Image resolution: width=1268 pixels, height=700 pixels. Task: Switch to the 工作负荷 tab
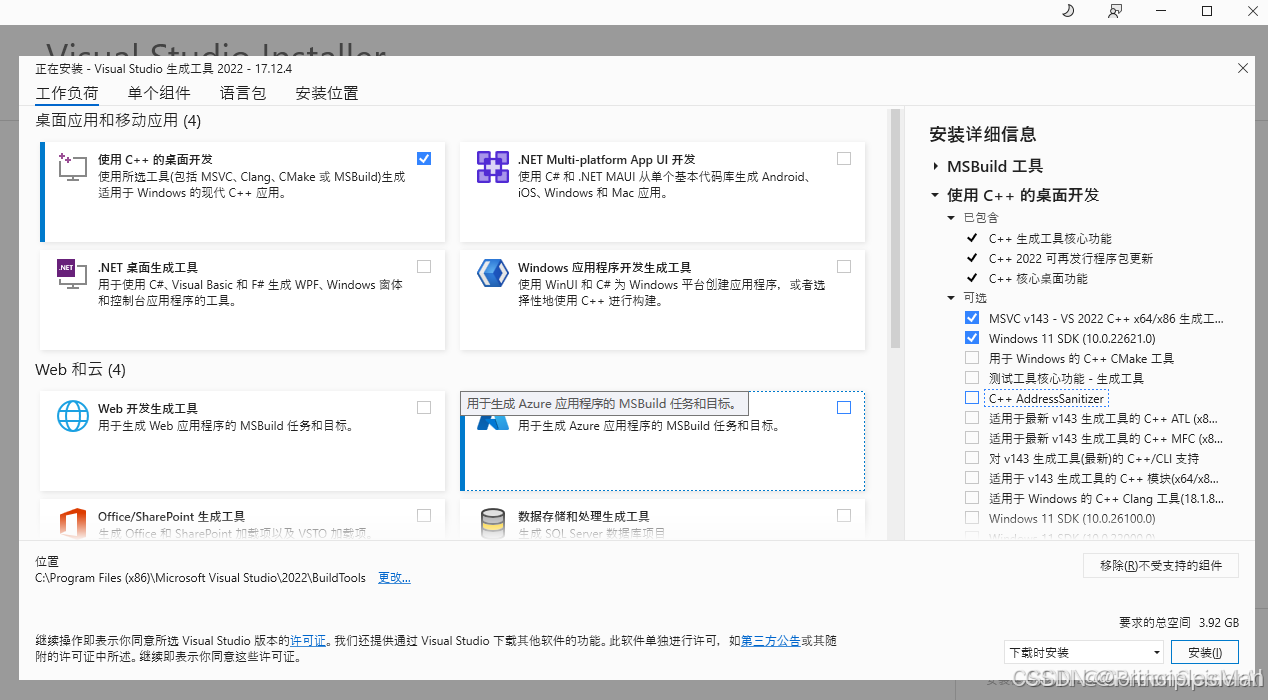coord(67,94)
